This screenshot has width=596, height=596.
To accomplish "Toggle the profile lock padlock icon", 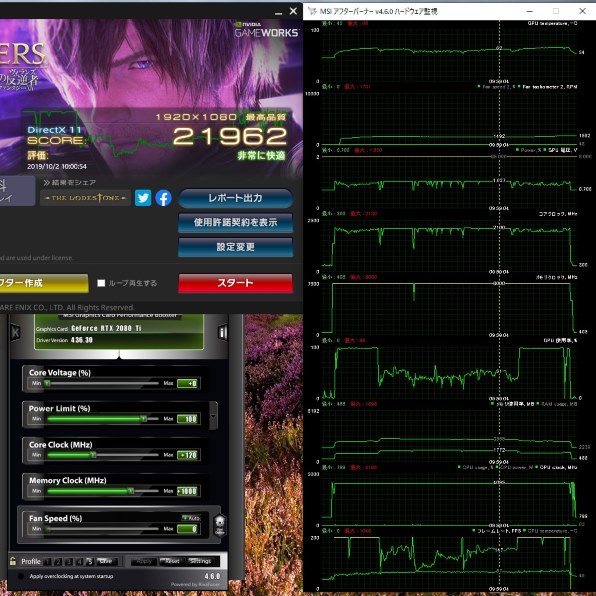I will pyautogui.click(x=13, y=561).
